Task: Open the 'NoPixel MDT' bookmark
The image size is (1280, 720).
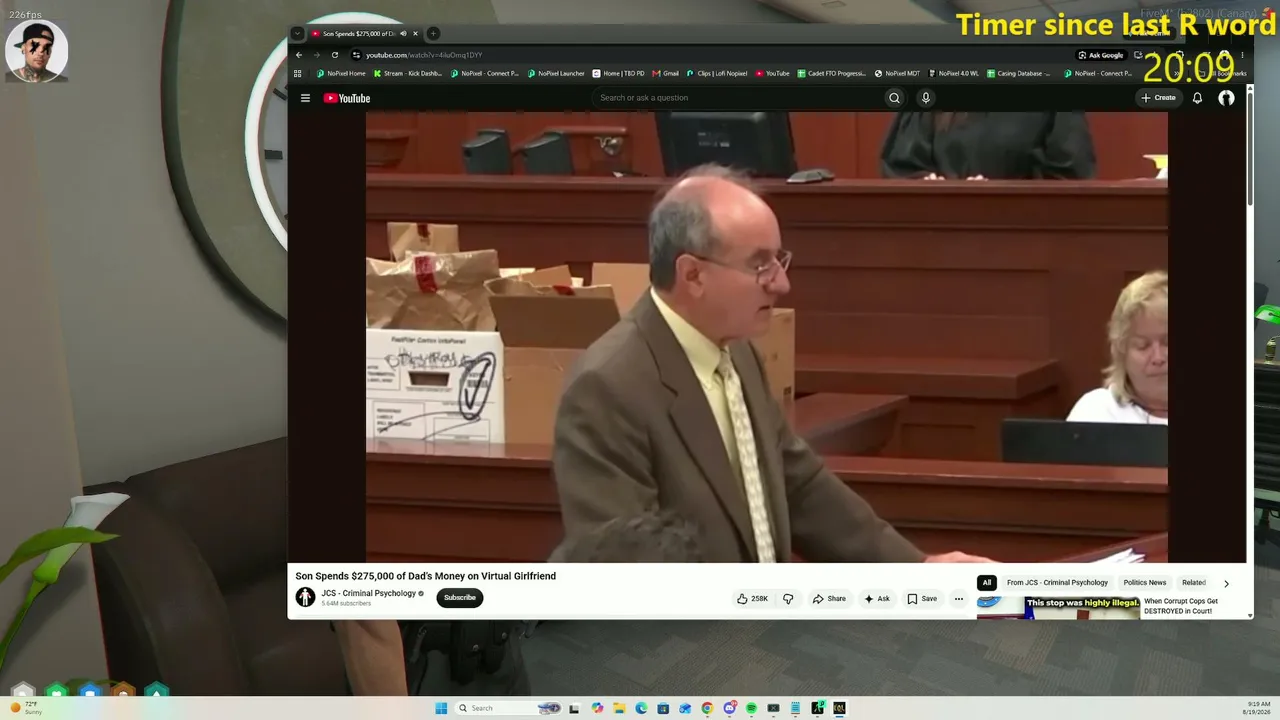Action: pos(897,73)
